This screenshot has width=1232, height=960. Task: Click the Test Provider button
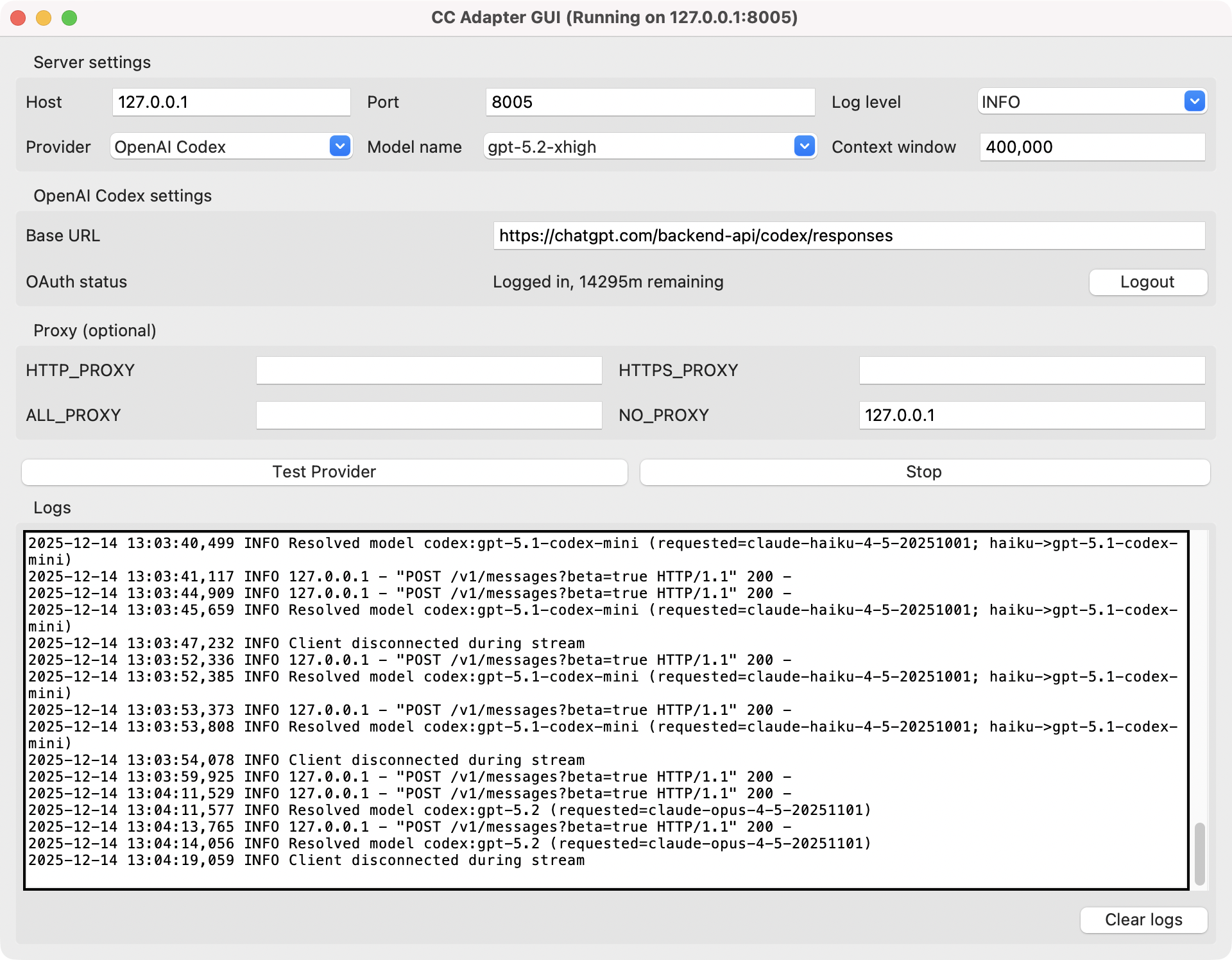[323, 472]
